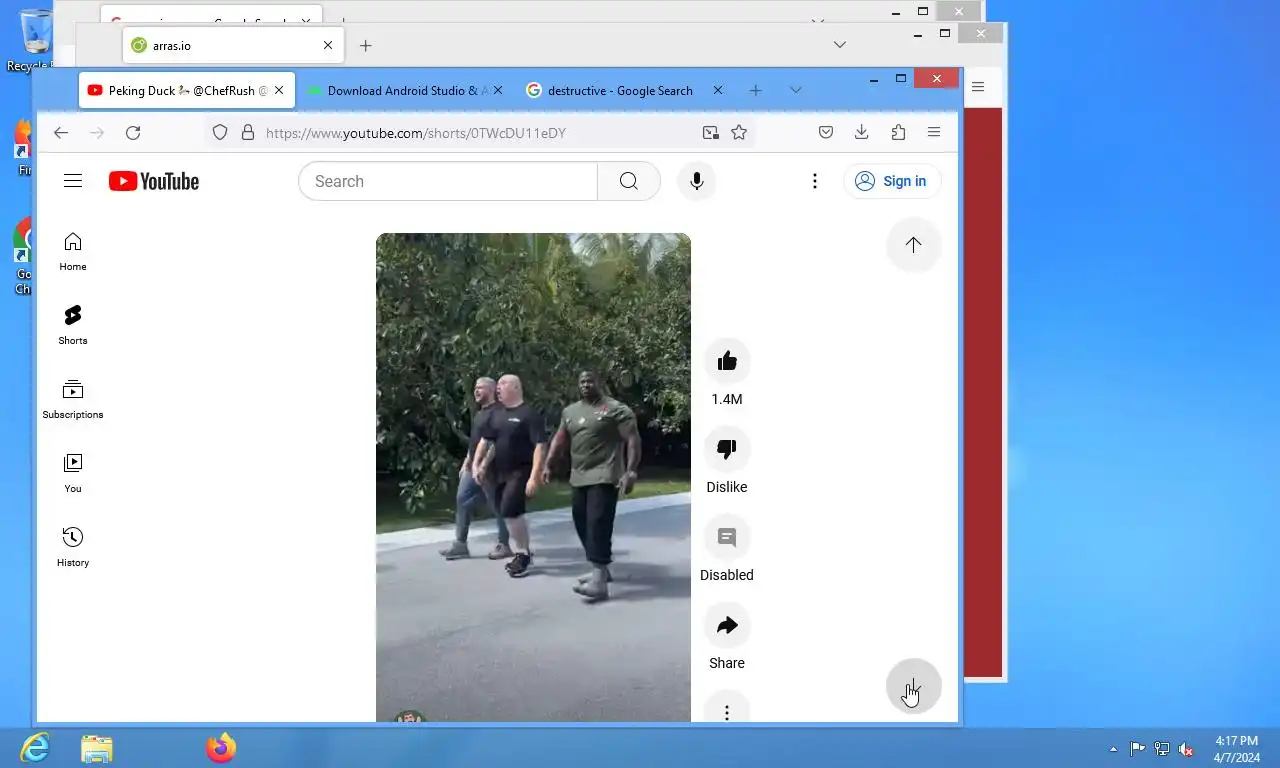Go to the previous short with up arrow

913,245
